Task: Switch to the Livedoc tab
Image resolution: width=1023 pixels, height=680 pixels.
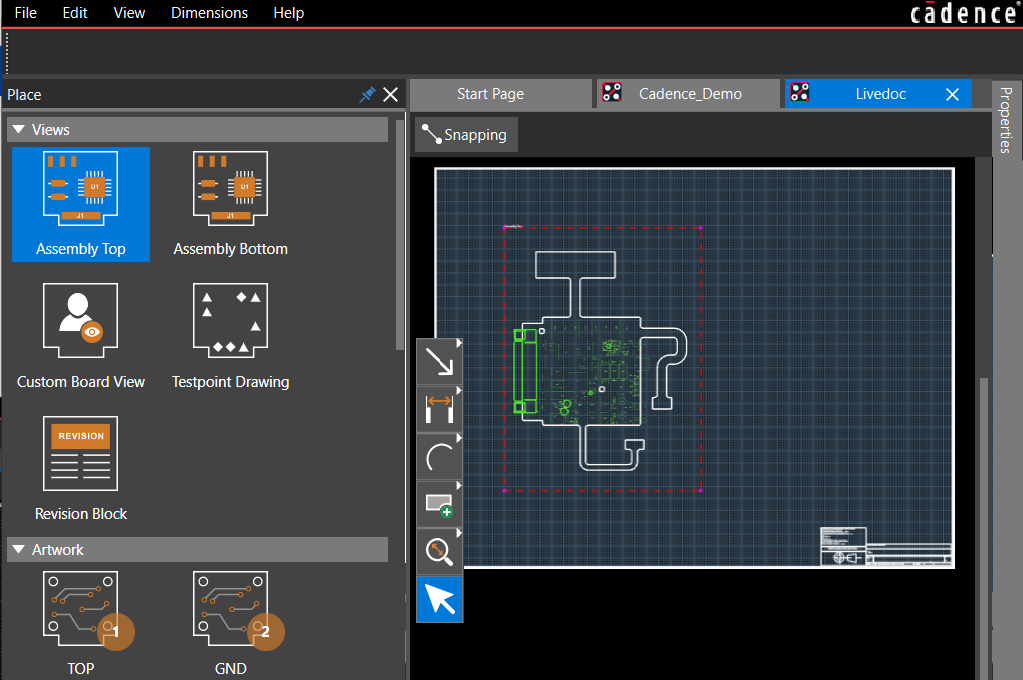Action: coord(878,94)
